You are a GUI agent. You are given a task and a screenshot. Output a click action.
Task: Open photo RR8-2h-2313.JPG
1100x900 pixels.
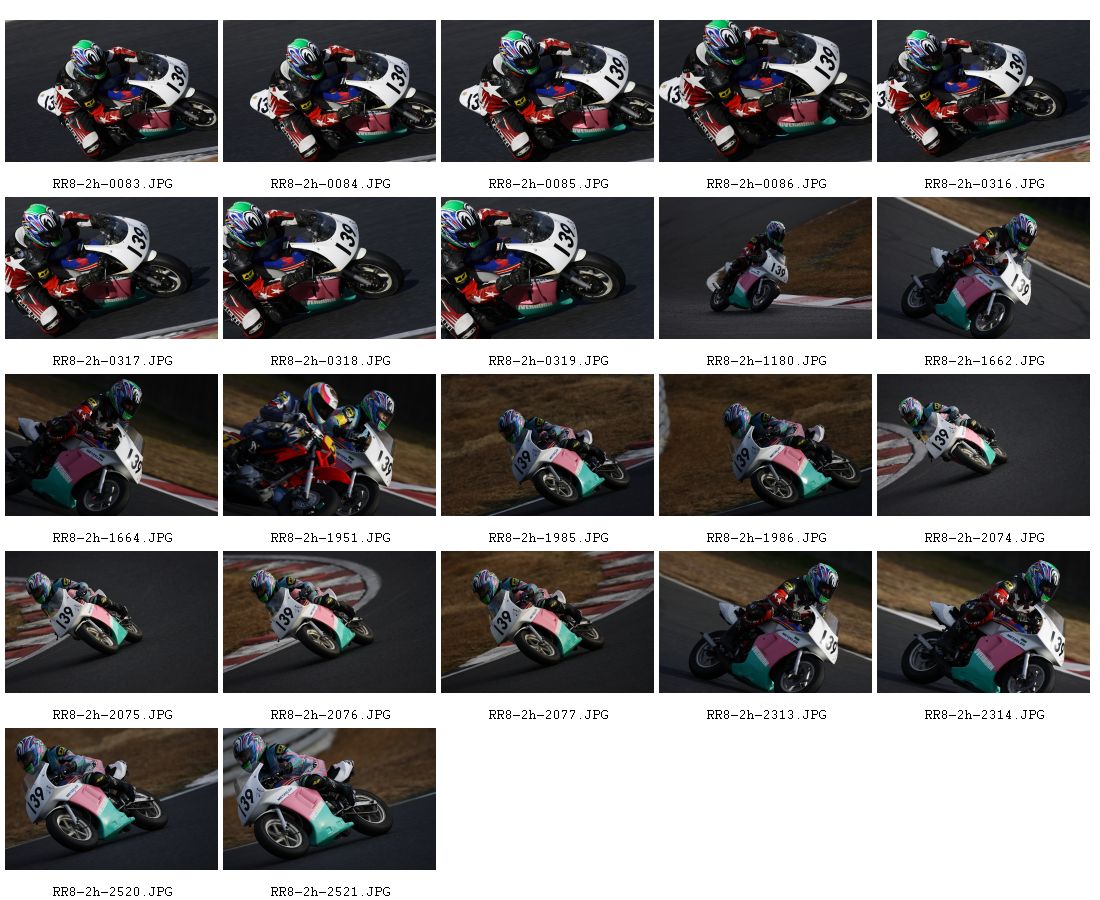(x=765, y=622)
